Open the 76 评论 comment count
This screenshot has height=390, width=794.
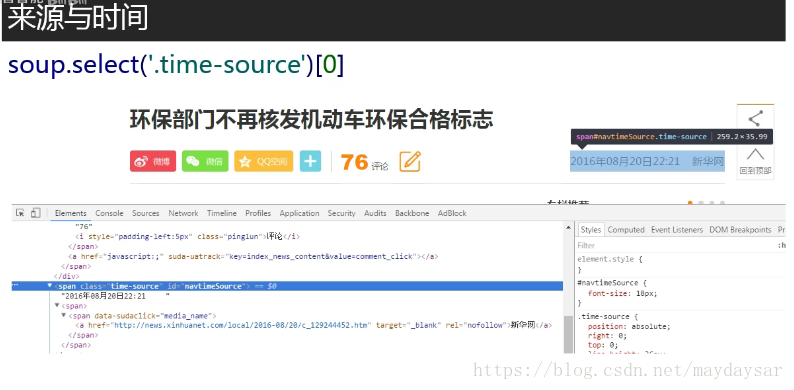point(364,163)
